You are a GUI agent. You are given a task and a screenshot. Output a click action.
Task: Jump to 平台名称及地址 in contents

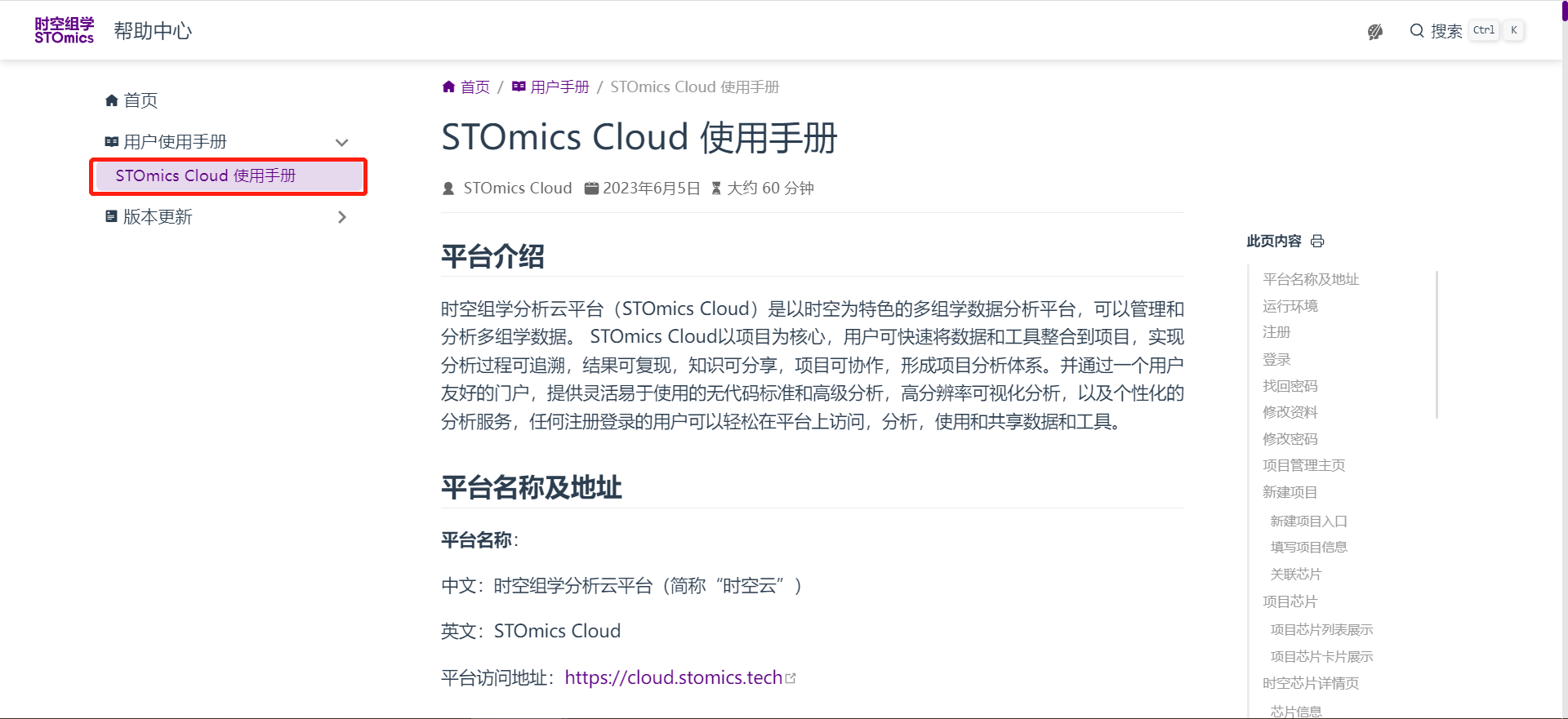[x=1311, y=279]
